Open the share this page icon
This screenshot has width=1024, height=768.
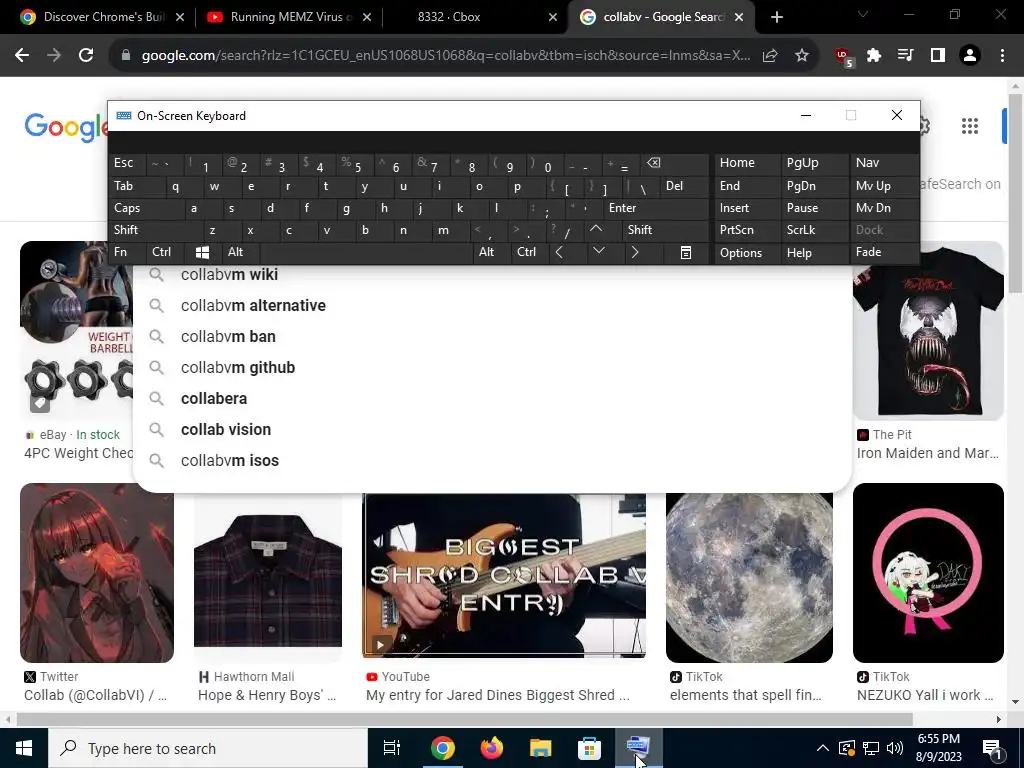[x=770, y=56]
